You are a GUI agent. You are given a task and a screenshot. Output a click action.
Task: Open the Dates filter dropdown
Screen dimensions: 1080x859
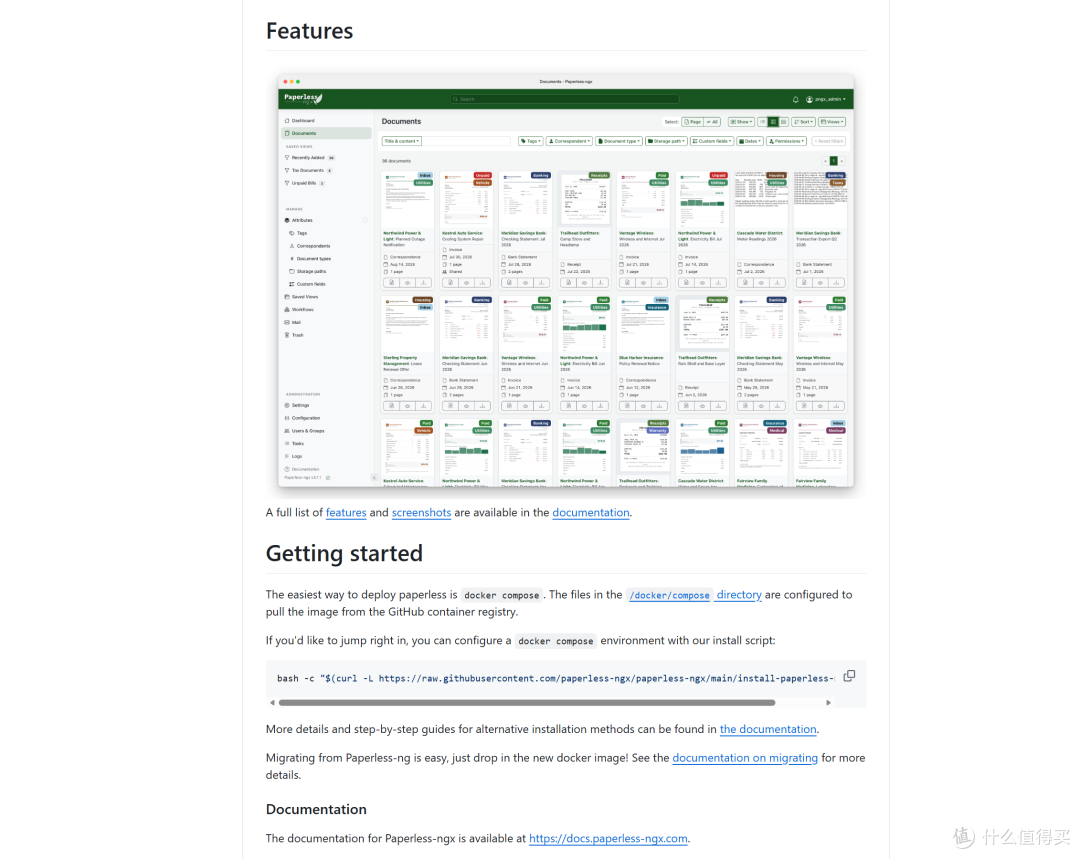(750, 141)
